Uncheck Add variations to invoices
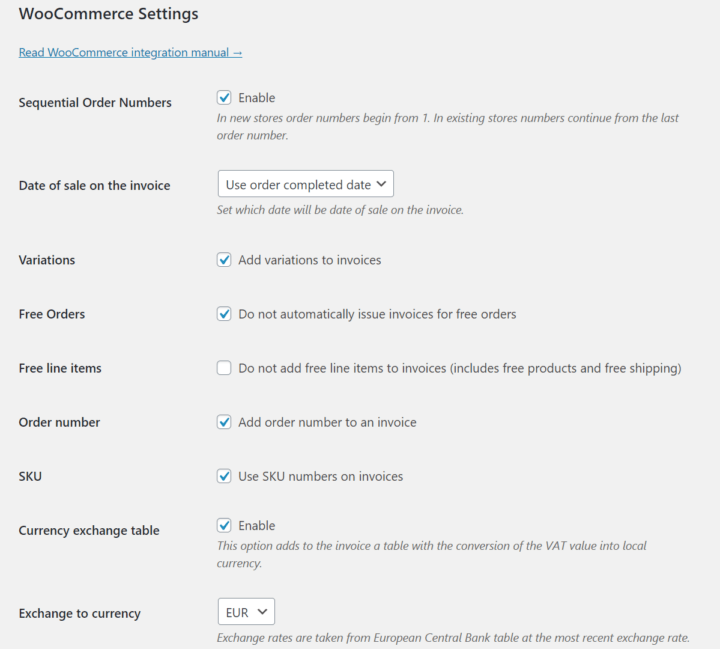Screen dimensions: 720x649 [224, 260]
